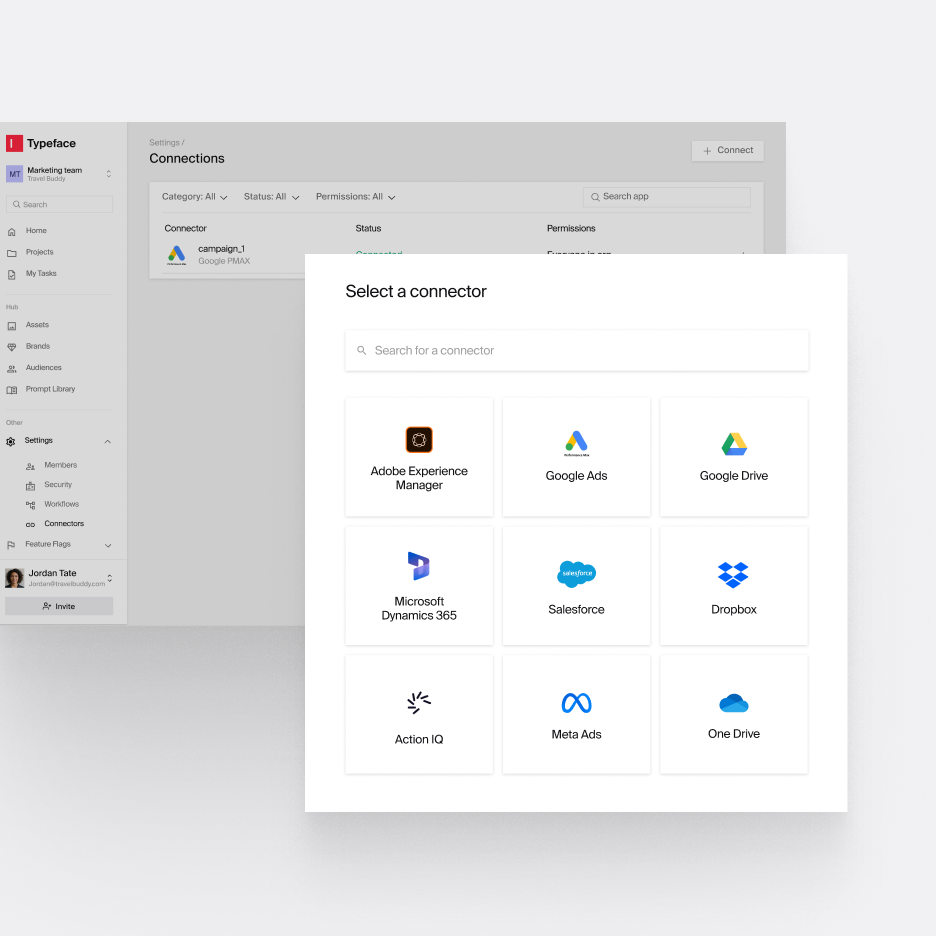Open the Home icon in sidebar
936x936 pixels.
[11, 232]
